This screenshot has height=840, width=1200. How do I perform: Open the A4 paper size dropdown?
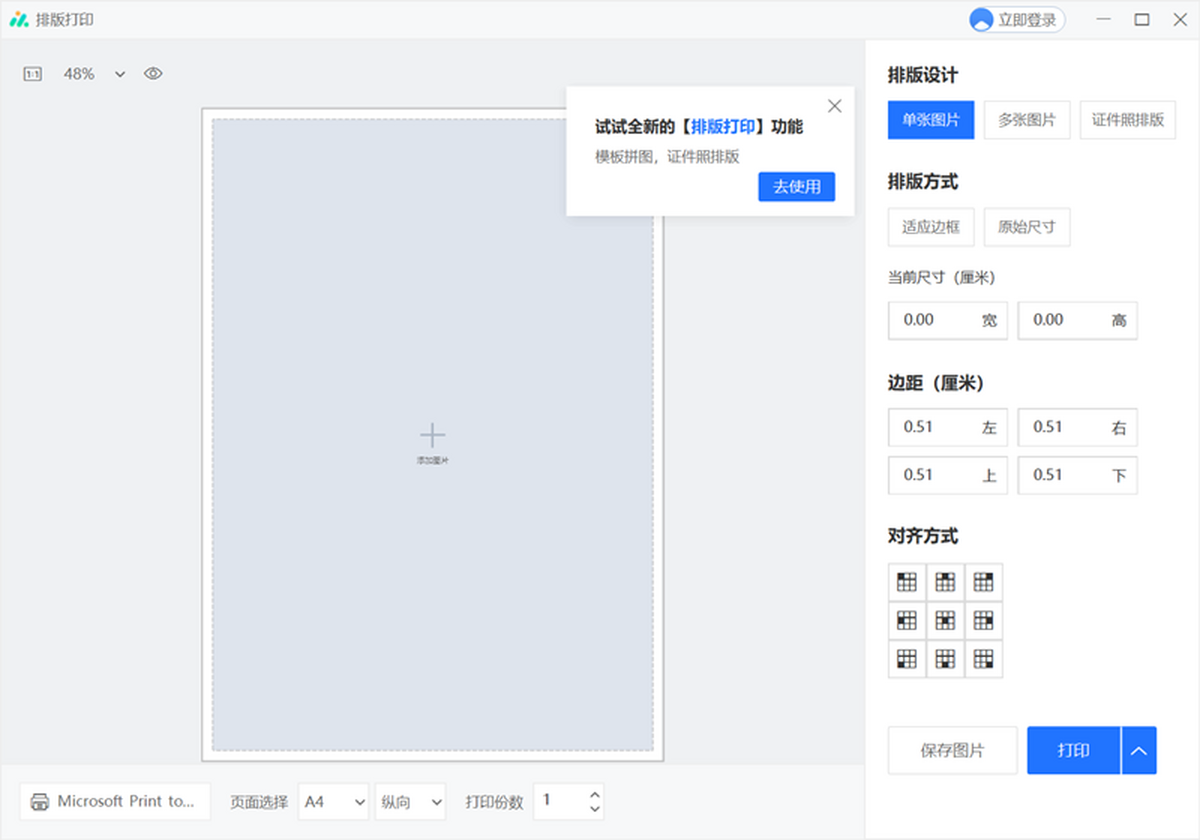tap(334, 802)
